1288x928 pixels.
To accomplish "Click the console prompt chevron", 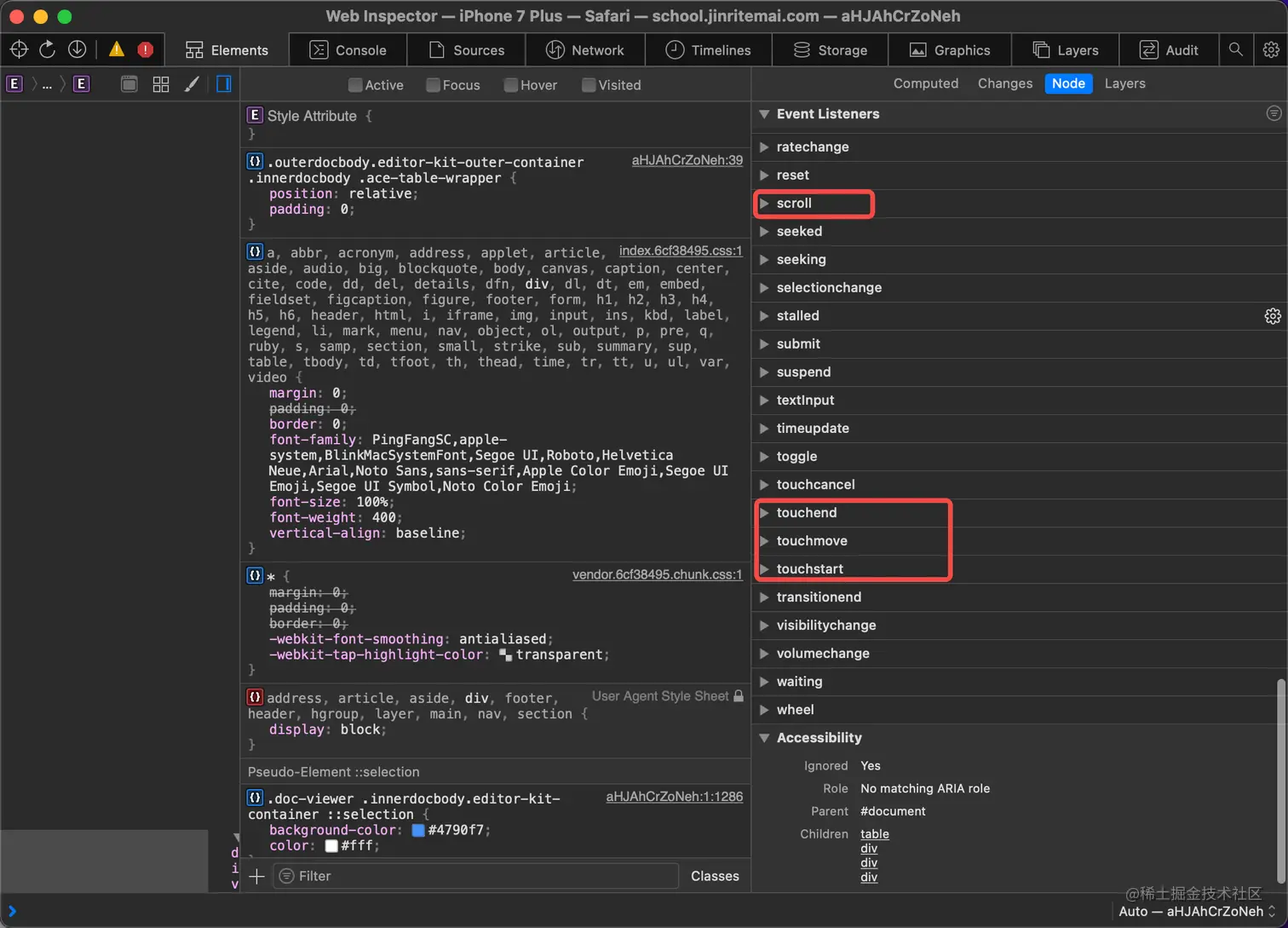I will click(x=12, y=911).
